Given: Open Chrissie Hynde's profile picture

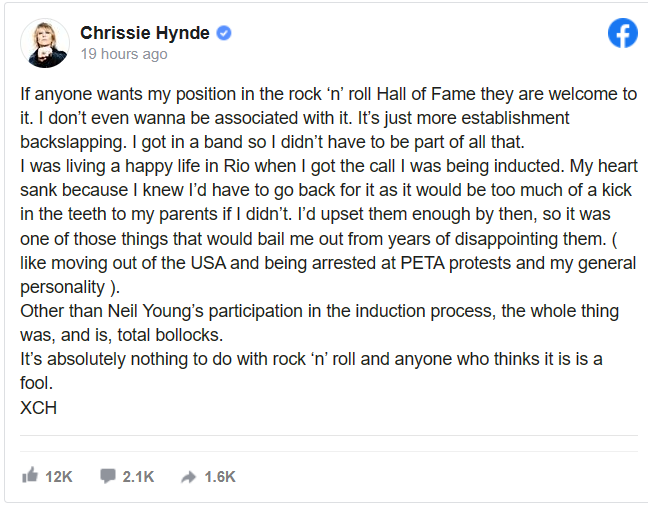Looking at the screenshot, I should click(x=45, y=43).
